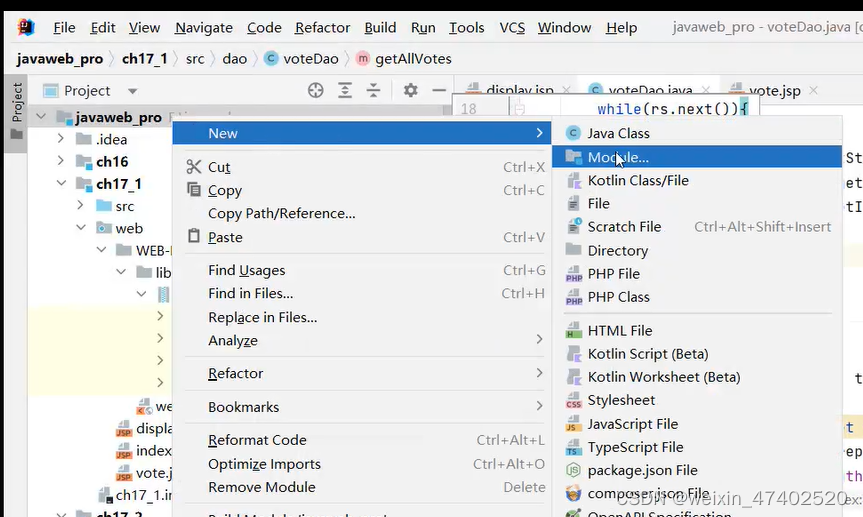Click the TypeScript File icon
This screenshot has height=517, width=863.
click(x=573, y=447)
